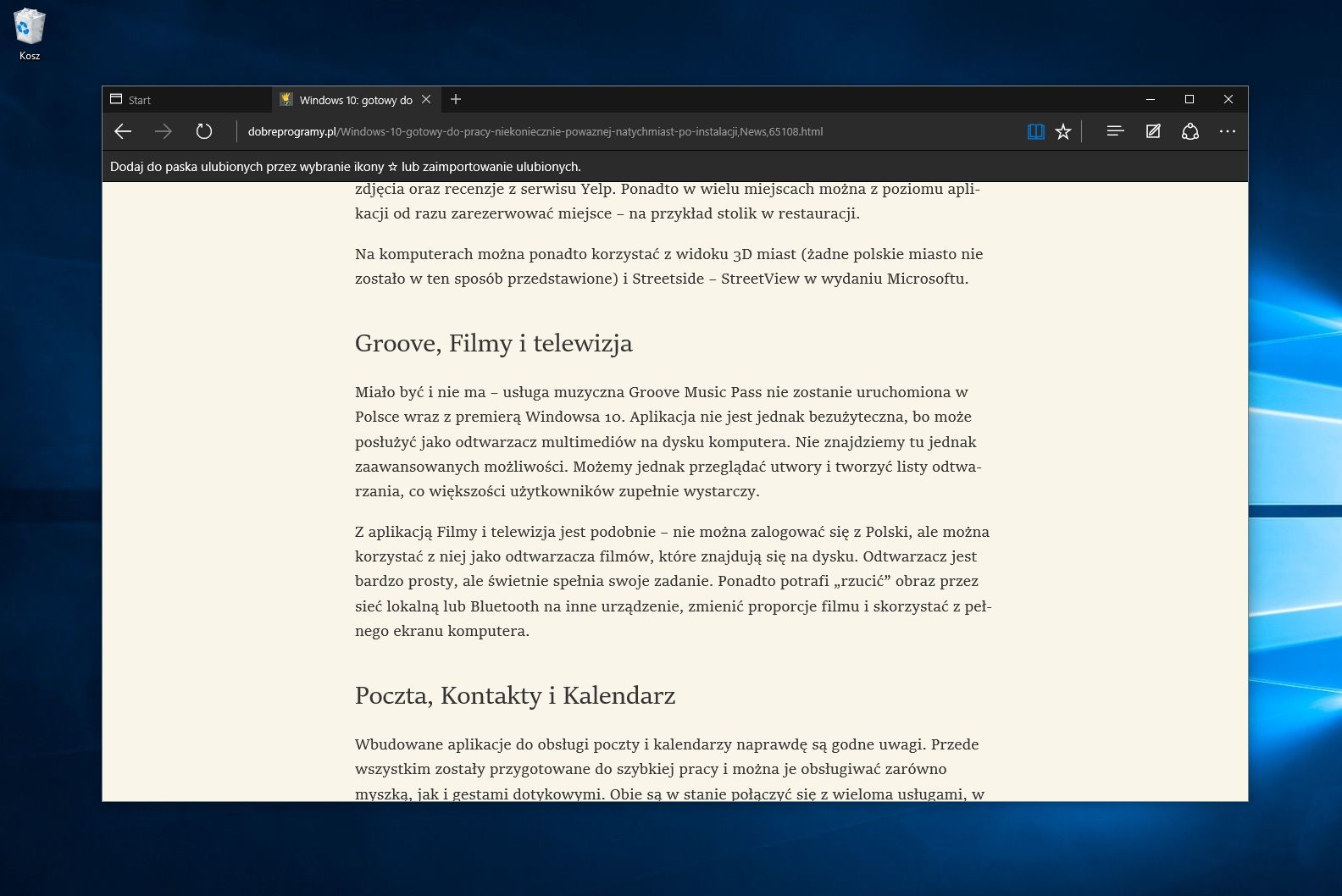Open the More actions ellipsis menu
The image size is (1342, 896).
(1228, 131)
